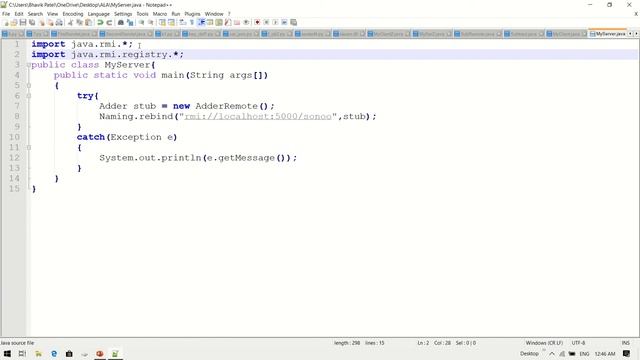The image size is (640, 360).
Task: Open the File menu
Action: point(6,14)
